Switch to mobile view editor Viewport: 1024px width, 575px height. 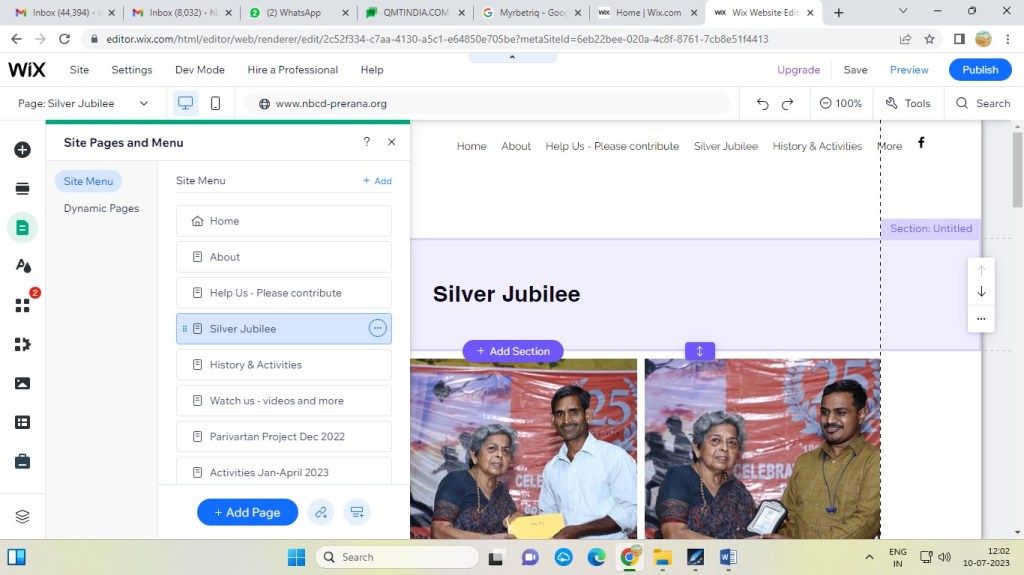215,103
